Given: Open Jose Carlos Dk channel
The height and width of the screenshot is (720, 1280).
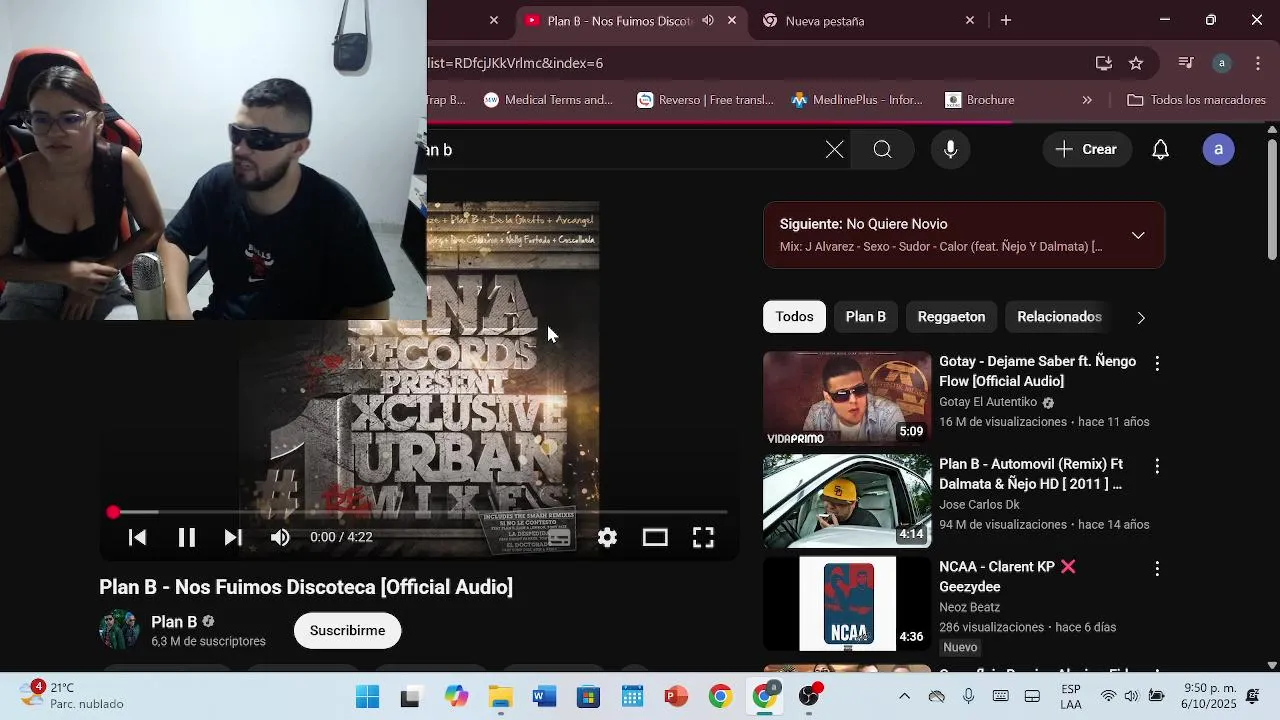Looking at the screenshot, I should [x=979, y=505].
